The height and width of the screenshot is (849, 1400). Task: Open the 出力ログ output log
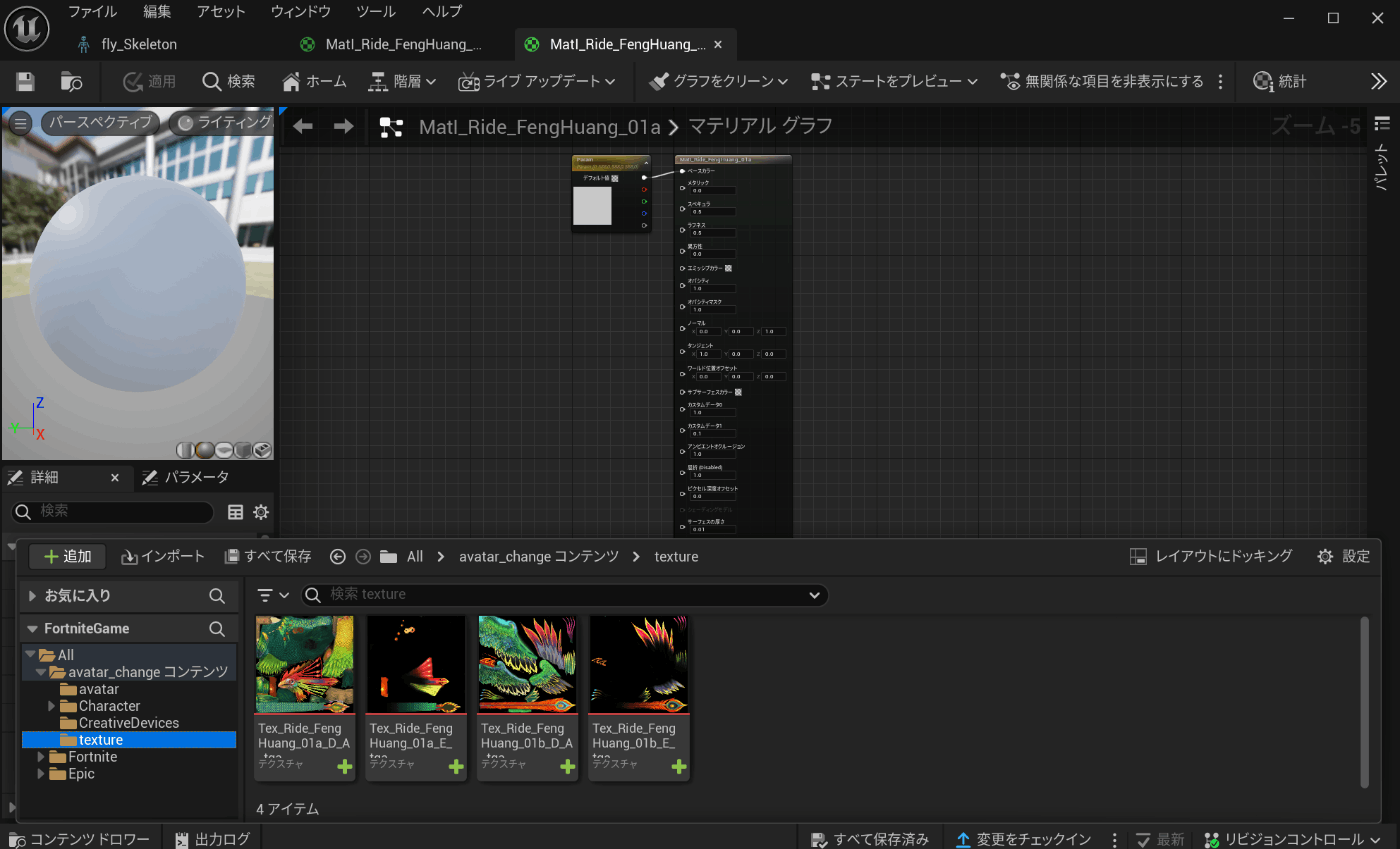tap(212, 839)
